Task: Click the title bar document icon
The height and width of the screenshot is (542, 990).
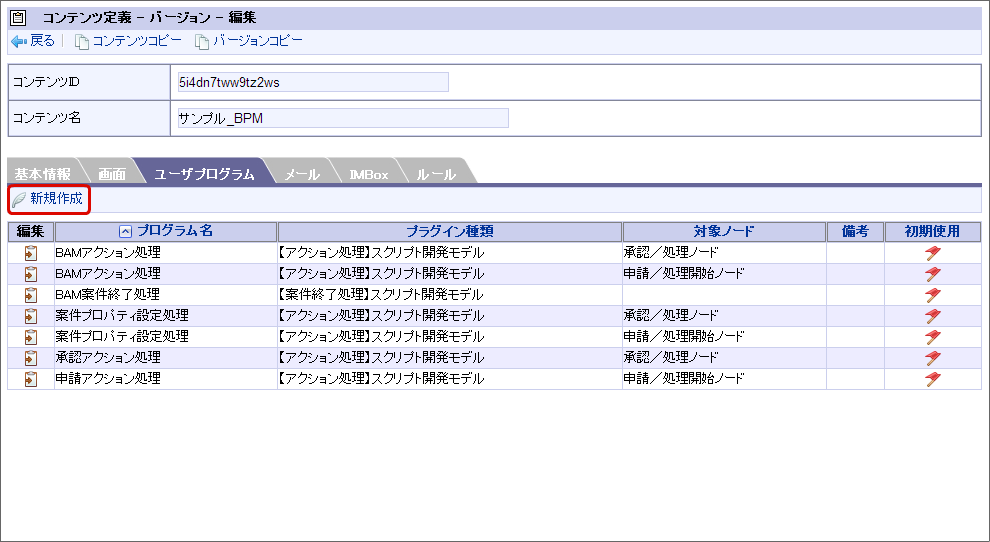Action: coord(18,18)
